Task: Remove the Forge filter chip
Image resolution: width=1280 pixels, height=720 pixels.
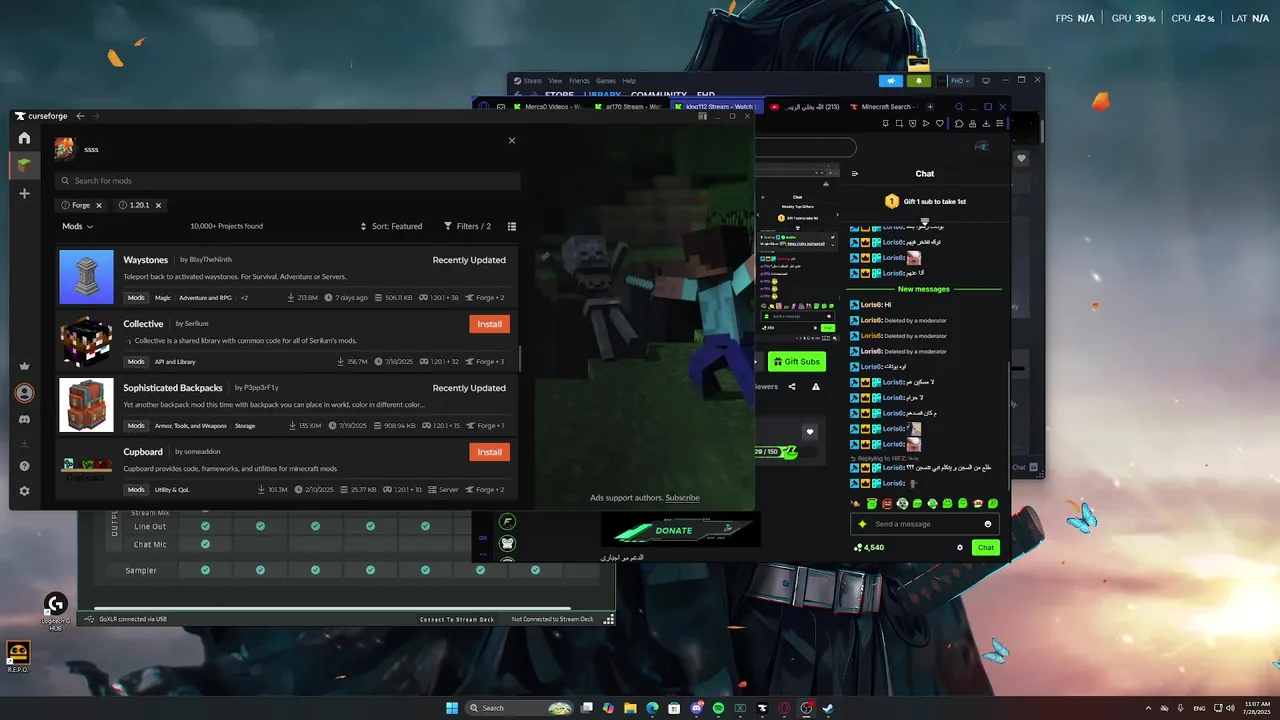Action: pyautogui.click(x=99, y=205)
